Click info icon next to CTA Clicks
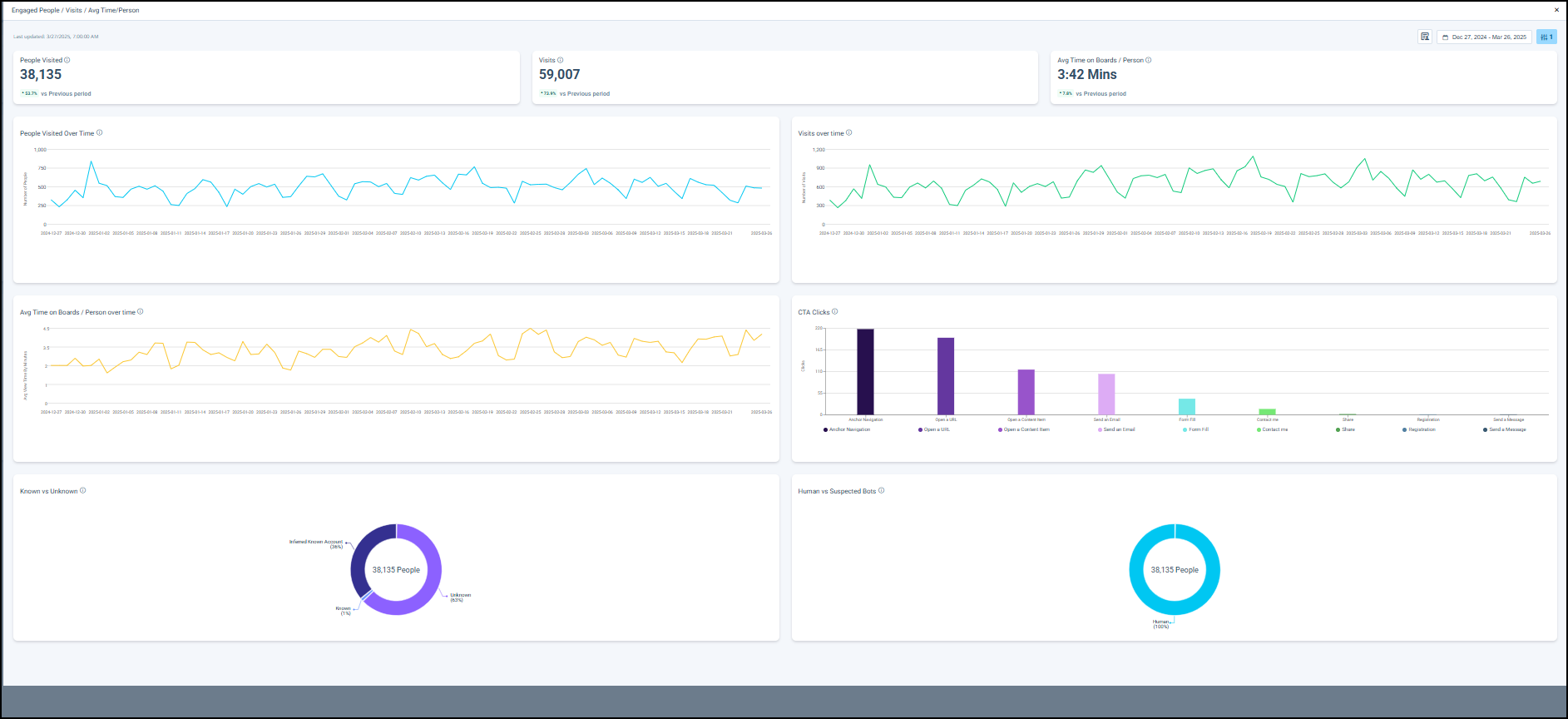 pyautogui.click(x=835, y=312)
